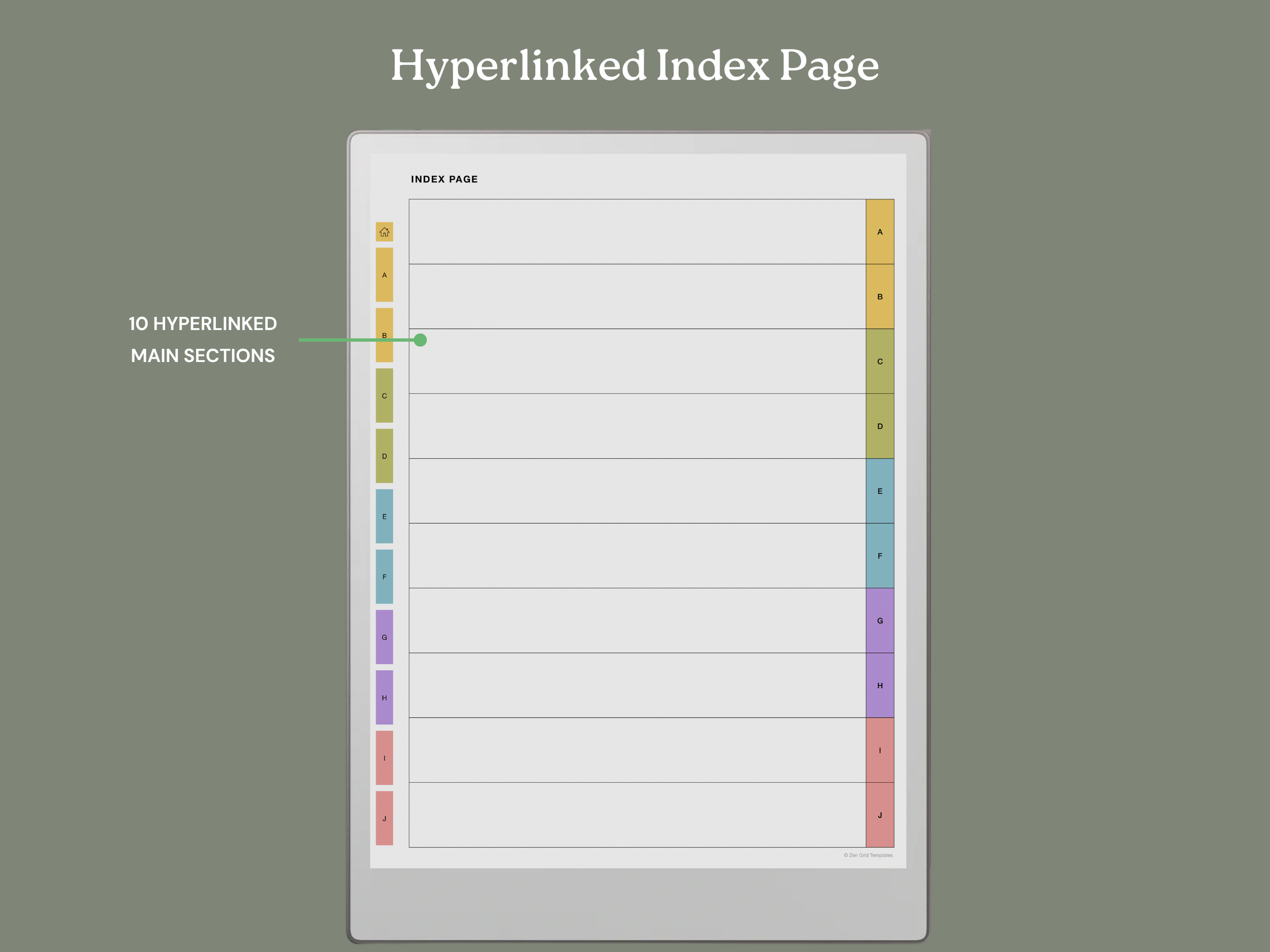This screenshot has height=952, width=1270.
Task: Select tab B in the left sidebar
Action: (384, 335)
